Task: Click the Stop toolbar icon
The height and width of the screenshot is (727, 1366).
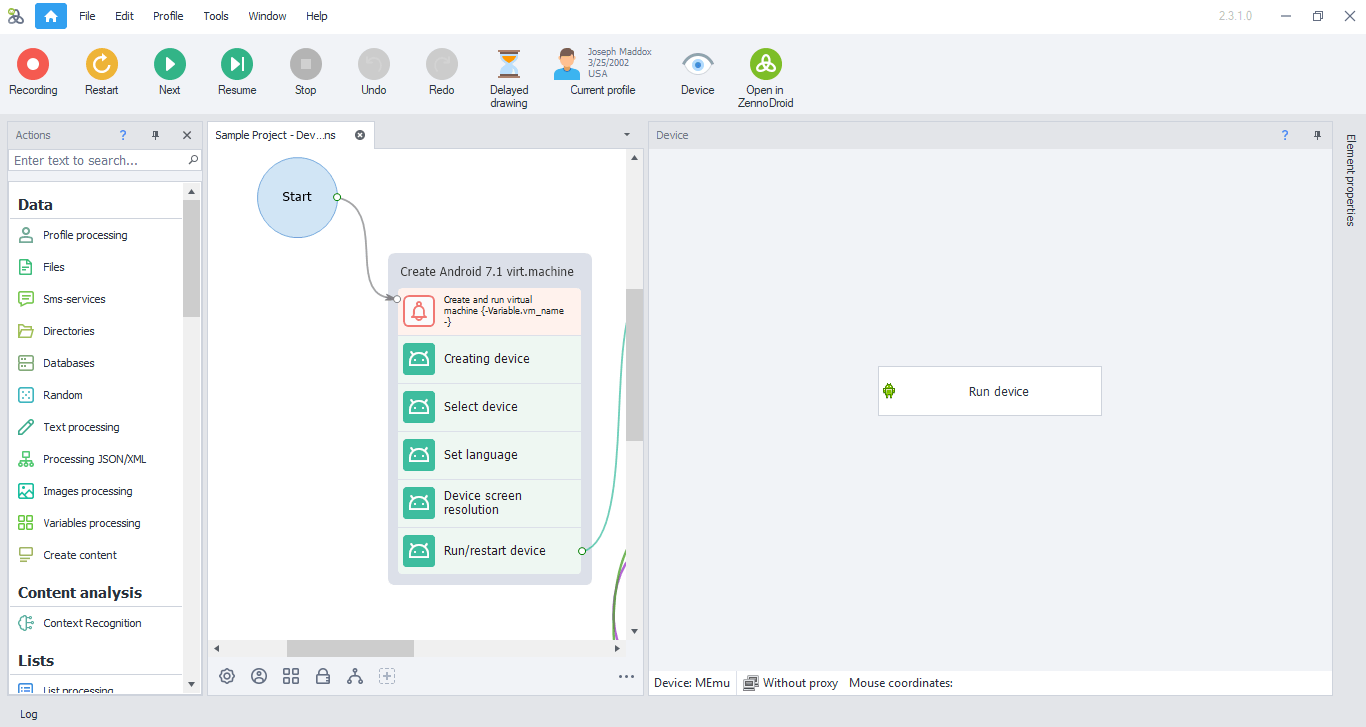Action: (x=306, y=65)
